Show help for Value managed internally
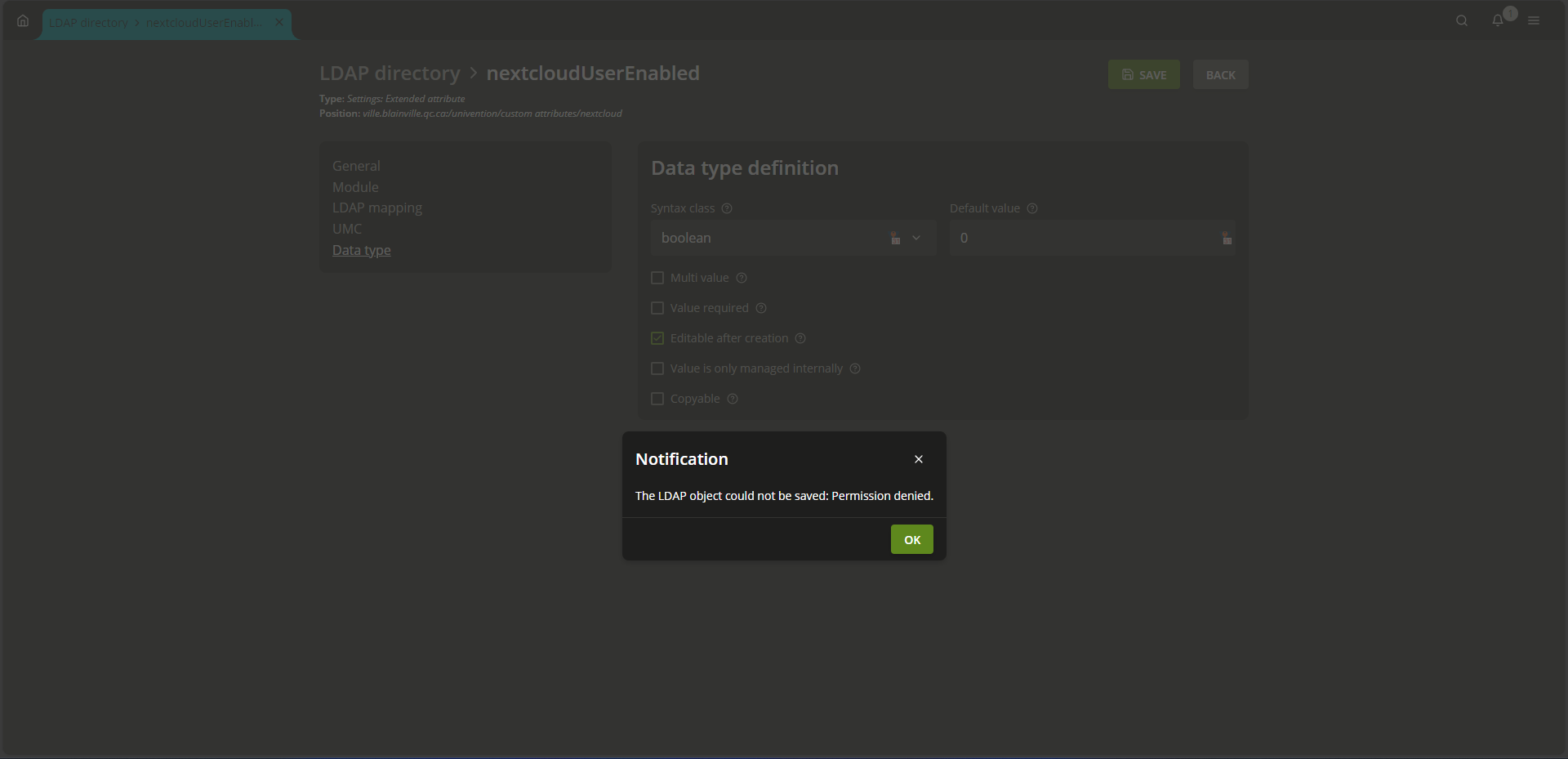This screenshot has height=759, width=1568. point(855,368)
